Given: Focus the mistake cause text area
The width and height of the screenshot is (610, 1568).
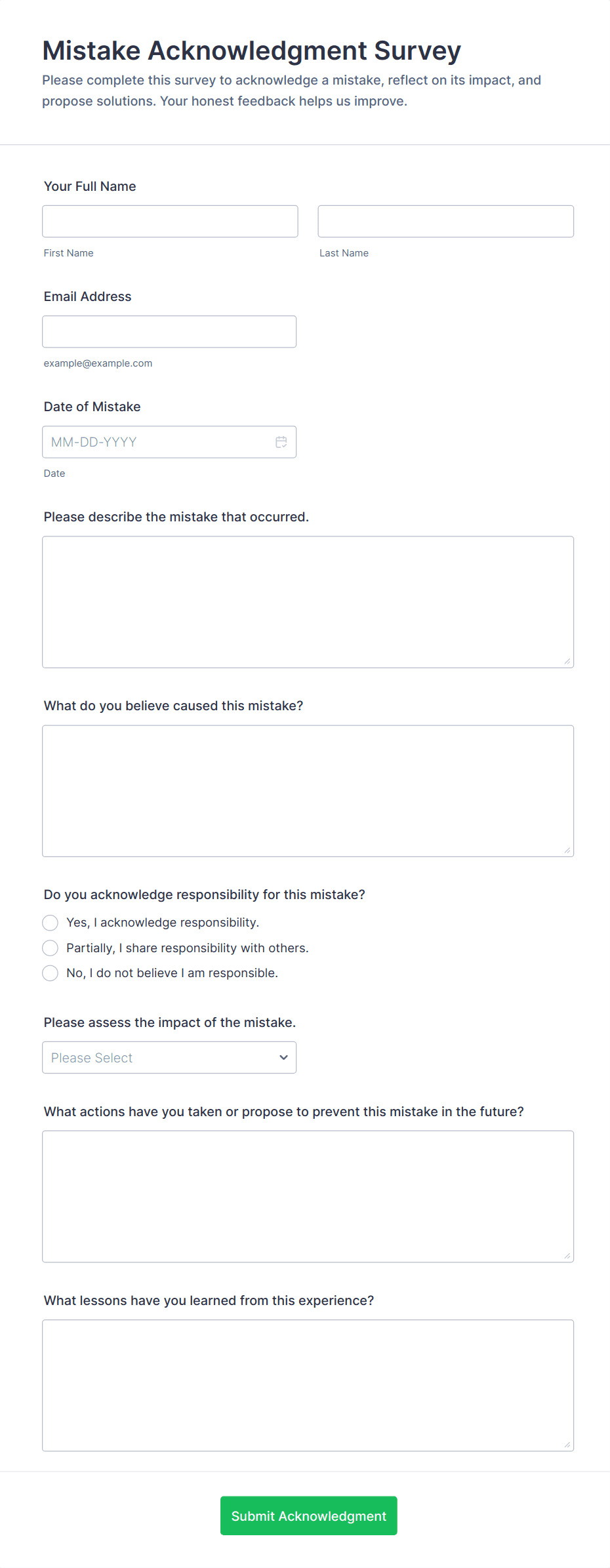Looking at the screenshot, I should 308,790.
